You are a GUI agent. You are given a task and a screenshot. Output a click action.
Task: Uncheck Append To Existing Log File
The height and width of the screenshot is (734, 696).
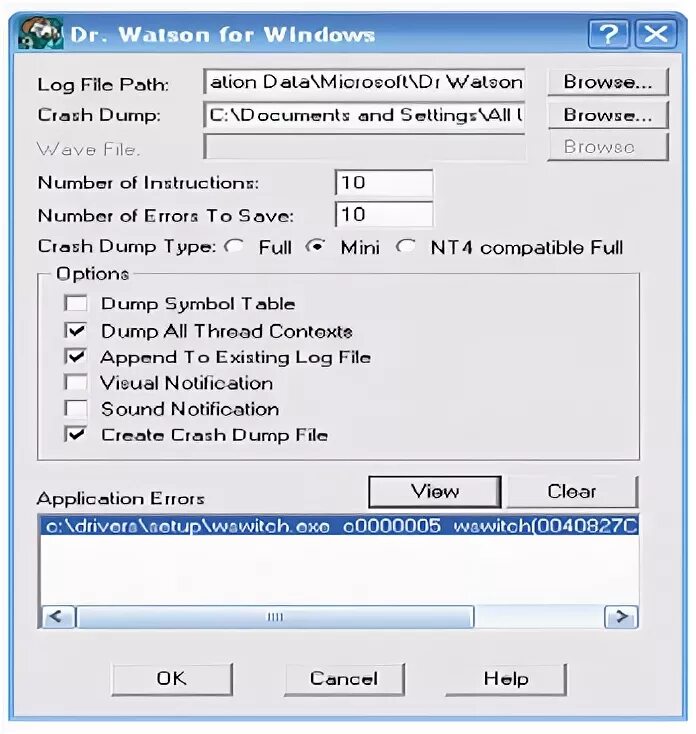click(75, 357)
